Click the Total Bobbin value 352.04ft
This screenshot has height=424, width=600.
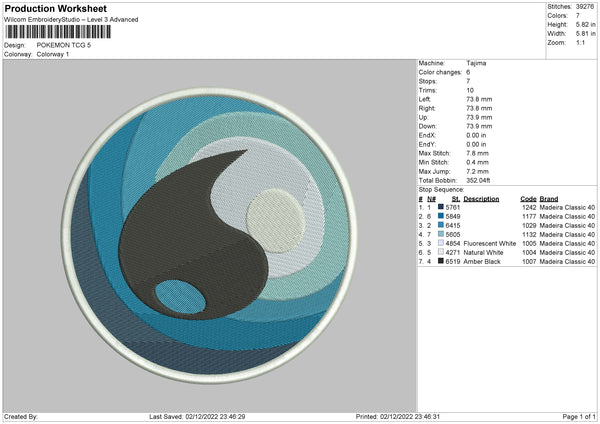pos(478,180)
